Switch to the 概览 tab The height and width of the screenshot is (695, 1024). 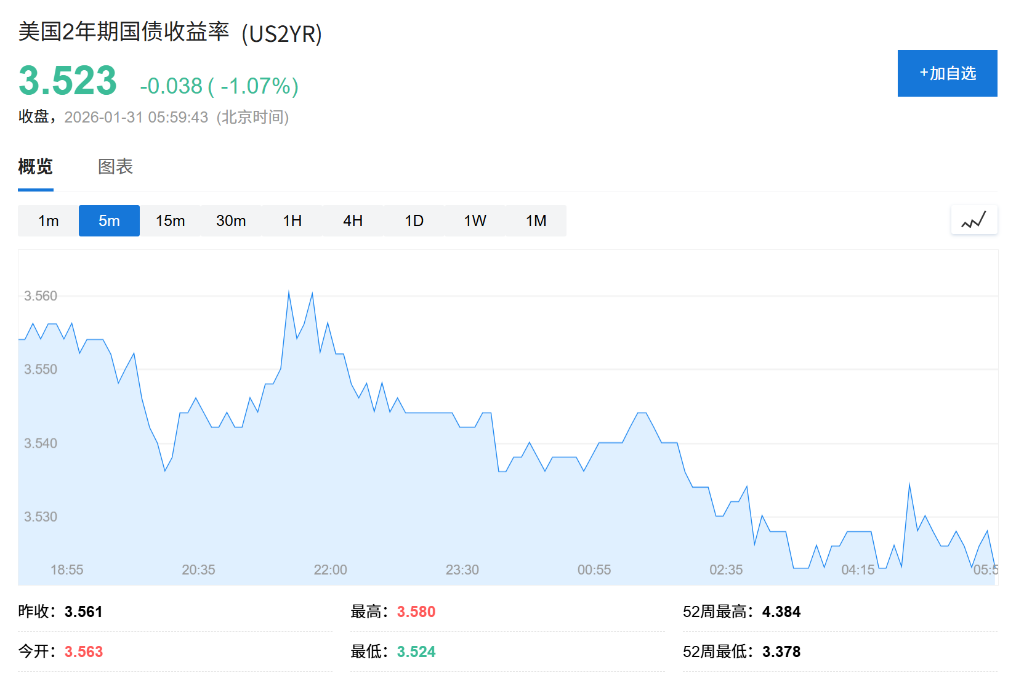coord(35,167)
